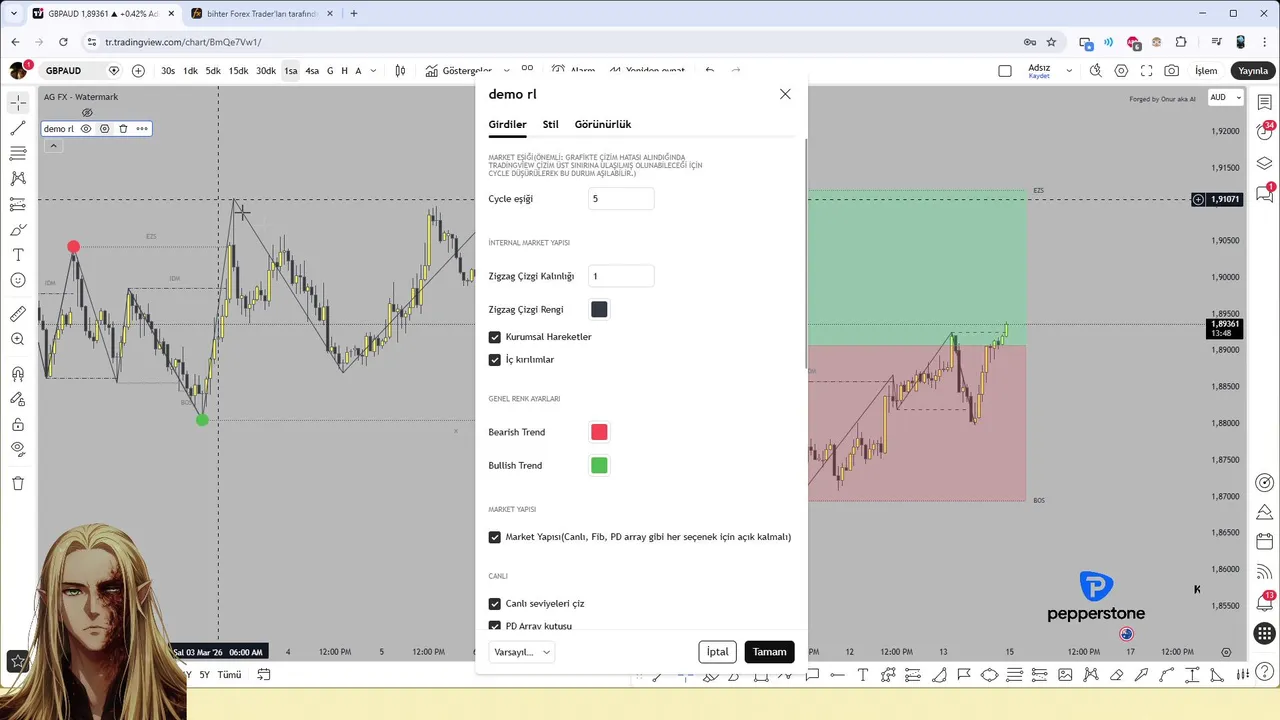Expand the timeframe interval dropdown arrow
This screenshot has width=1280, height=720.
click(x=374, y=71)
